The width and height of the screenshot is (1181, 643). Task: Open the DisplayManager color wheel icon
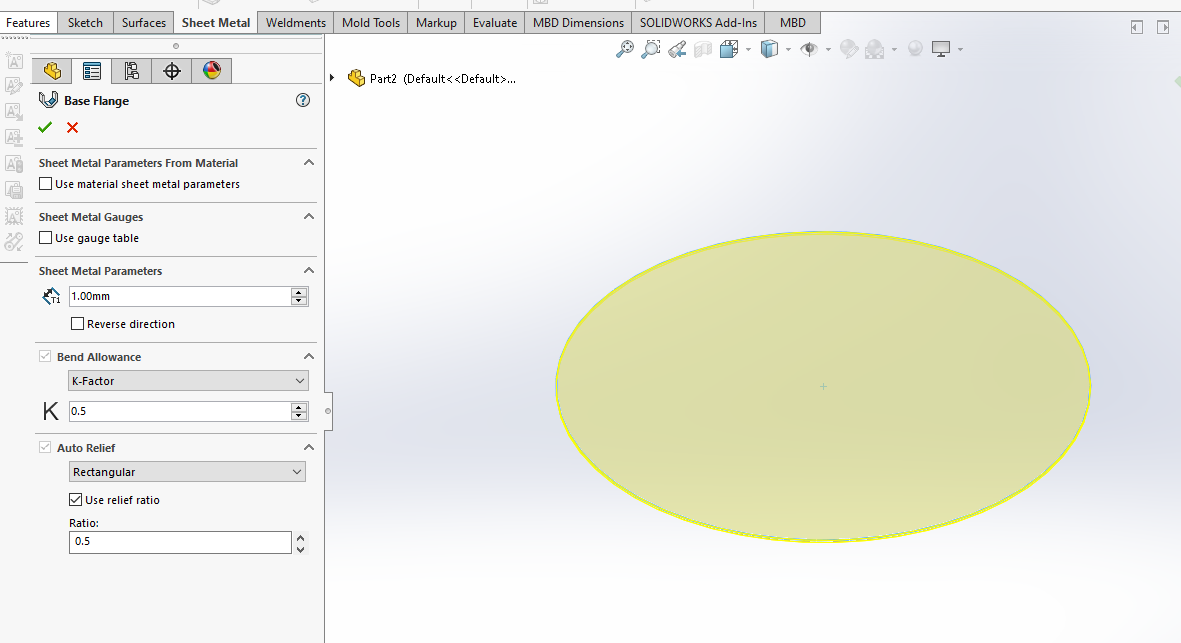click(x=211, y=70)
